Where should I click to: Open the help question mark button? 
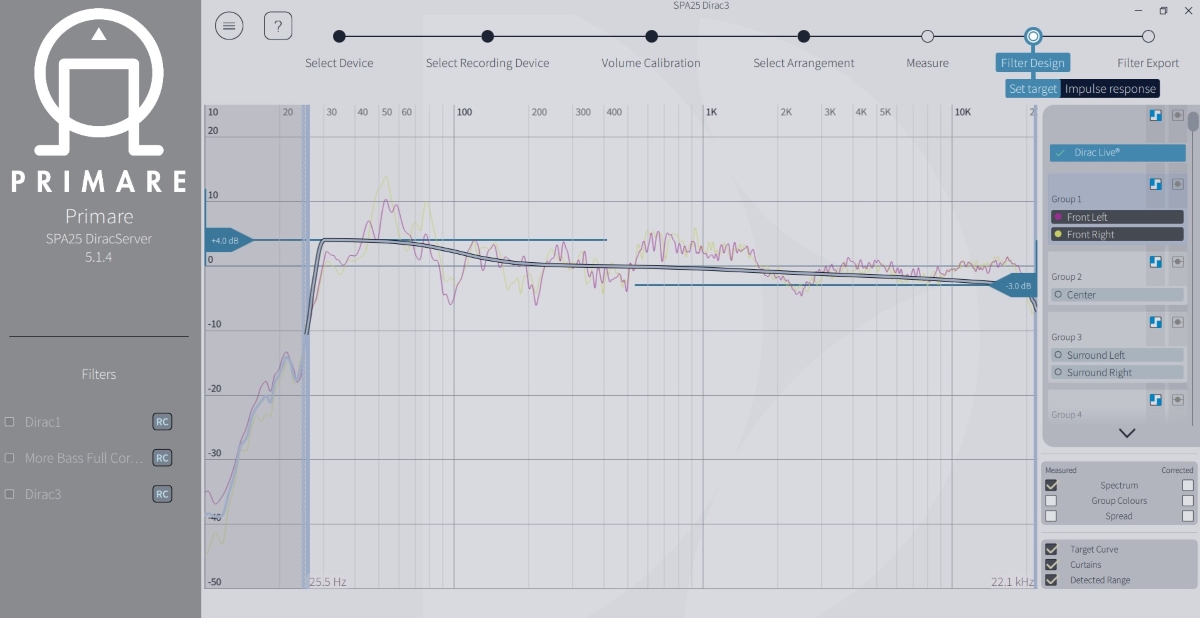[278, 26]
